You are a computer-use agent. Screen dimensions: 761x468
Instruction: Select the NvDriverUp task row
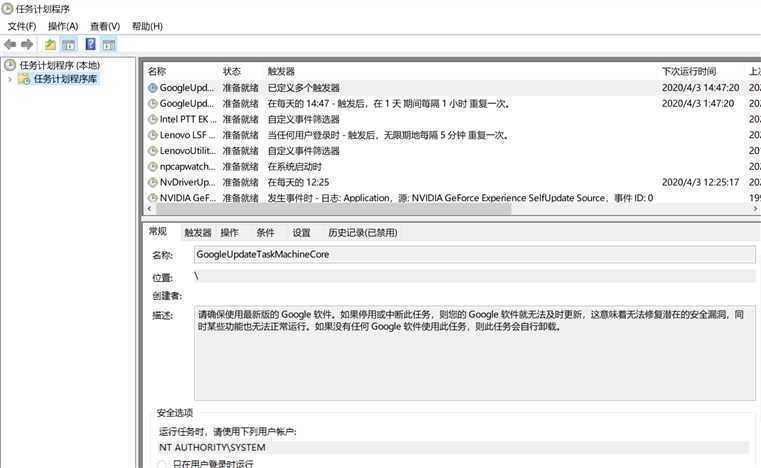pyautogui.click(x=452, y=183)
